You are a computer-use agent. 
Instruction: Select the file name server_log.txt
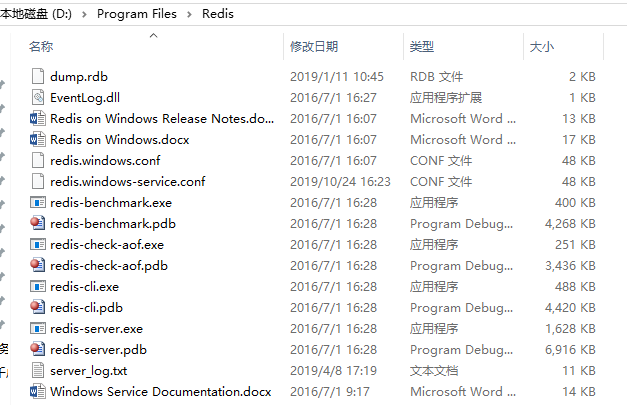[x=88, y=371]
